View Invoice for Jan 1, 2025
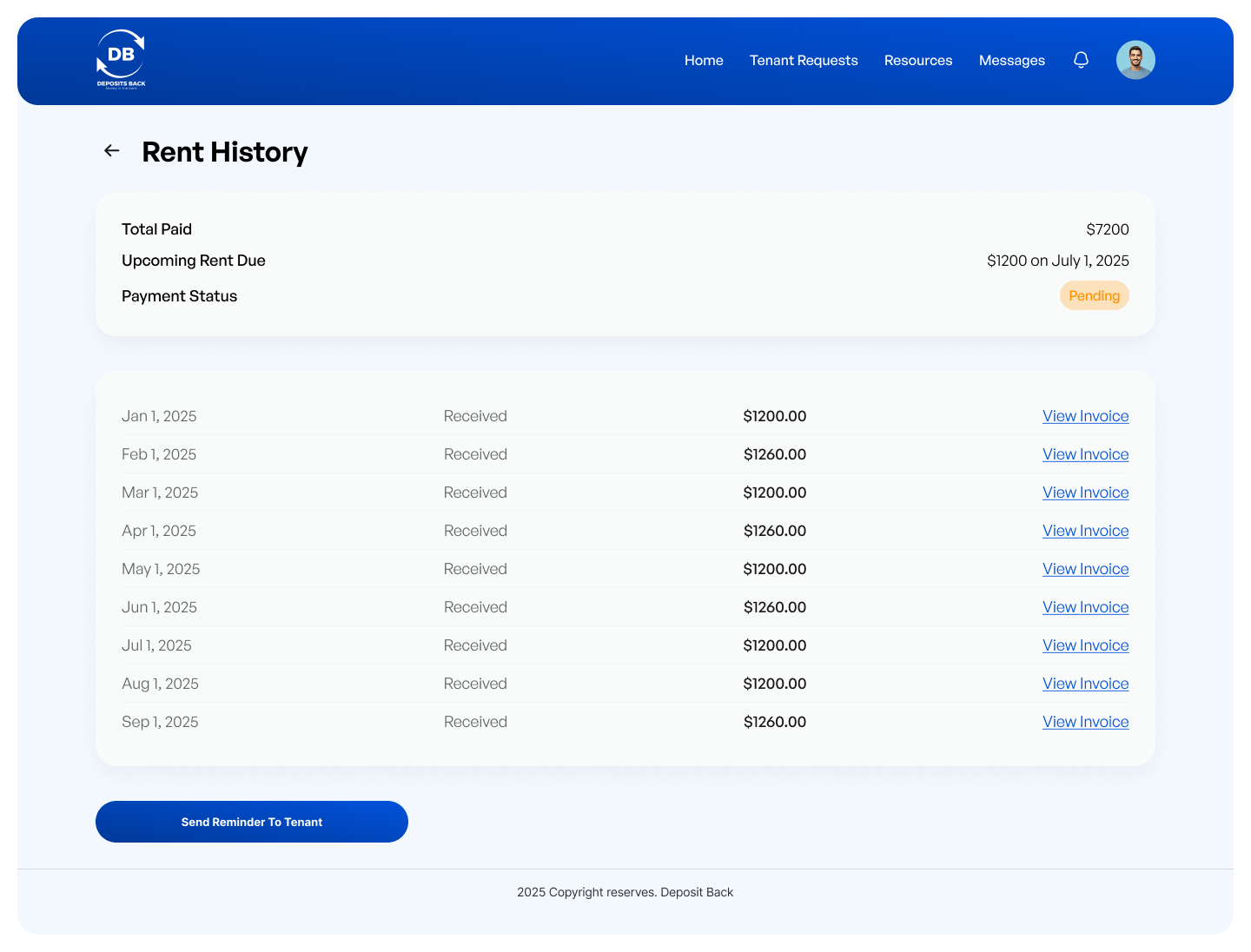 [1085, 416]
